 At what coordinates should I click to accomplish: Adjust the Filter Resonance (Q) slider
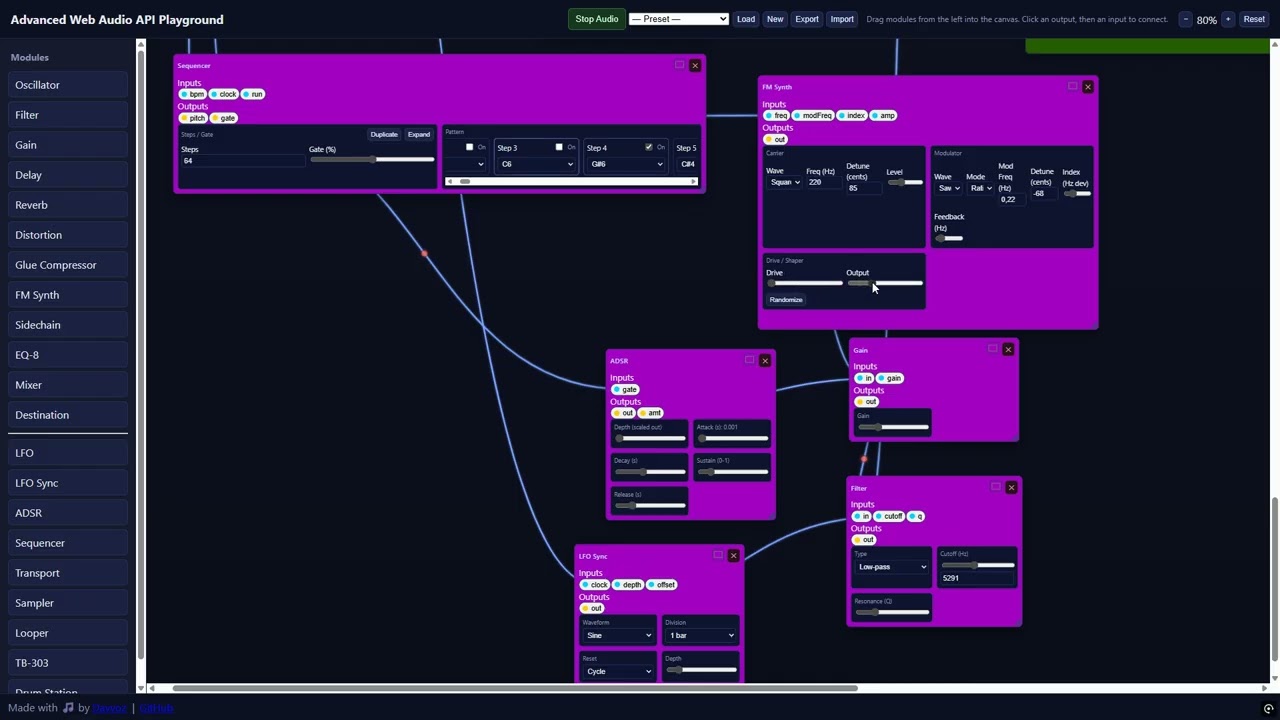892,612
